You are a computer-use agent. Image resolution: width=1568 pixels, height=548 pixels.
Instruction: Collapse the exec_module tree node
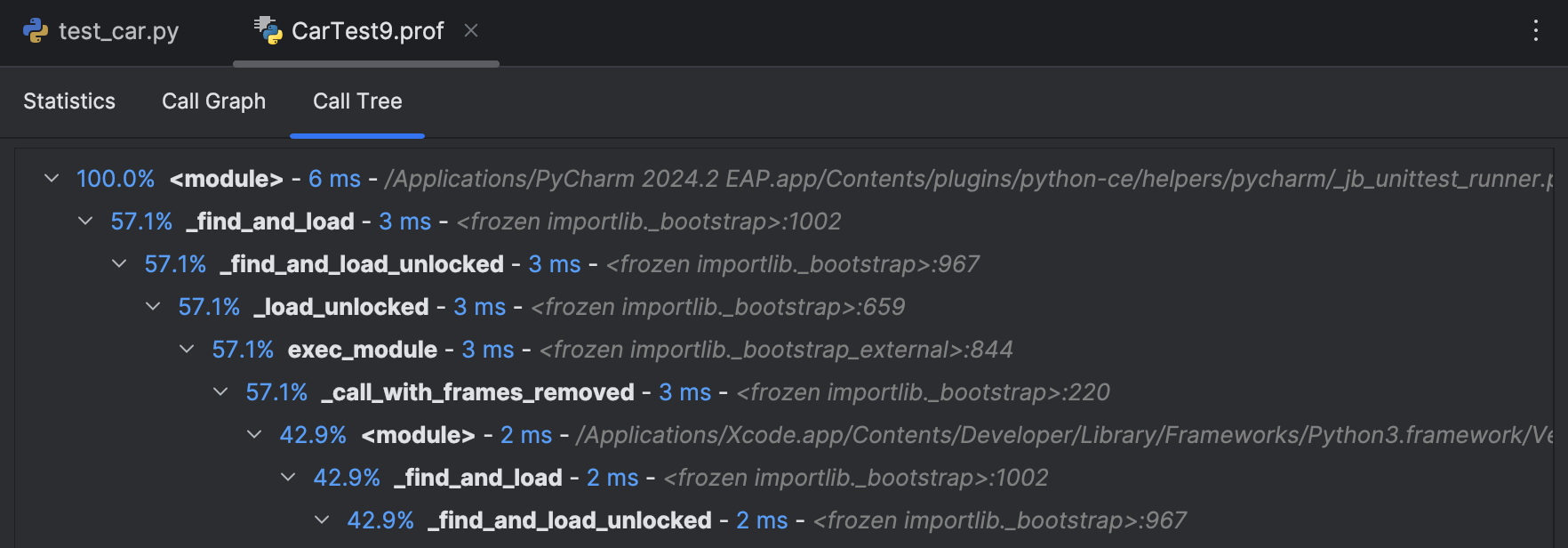coord(186,349)
